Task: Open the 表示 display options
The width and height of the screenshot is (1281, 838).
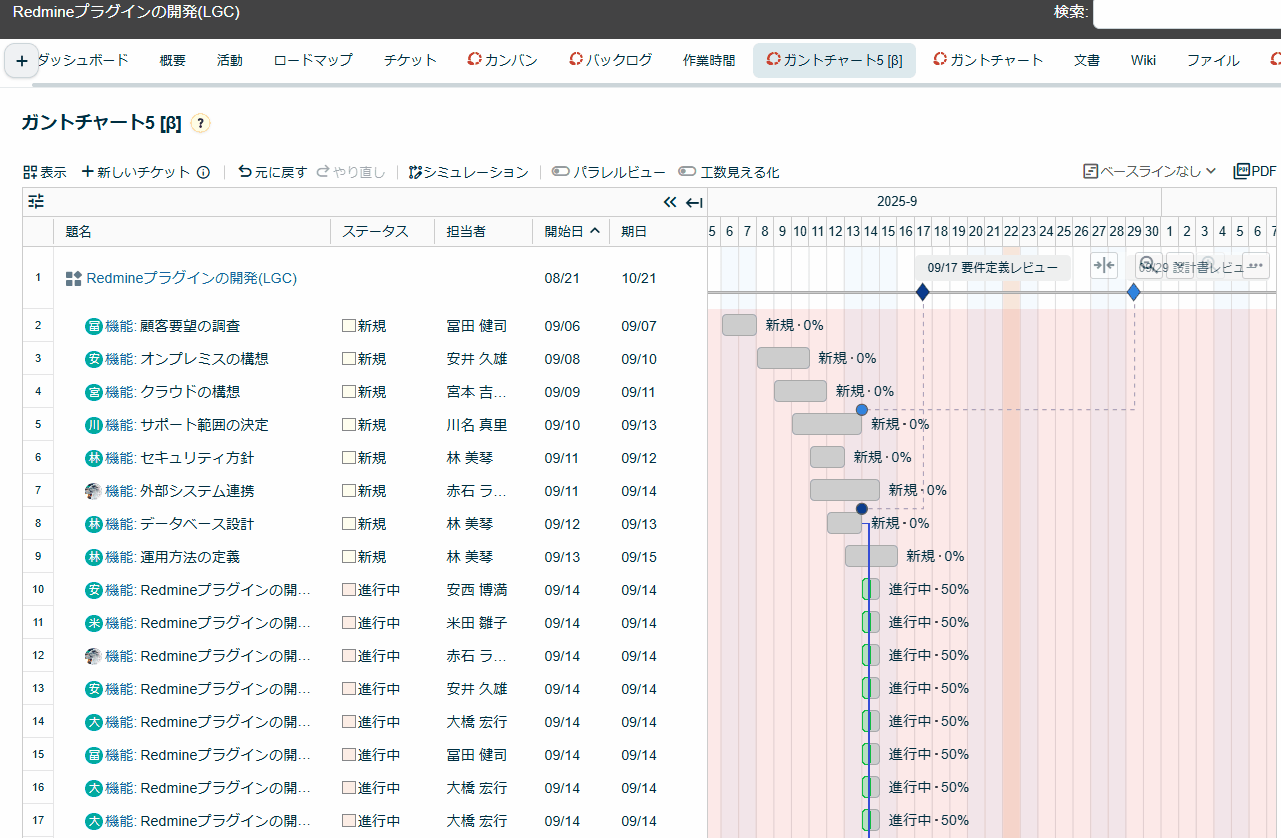Action: 45,172
